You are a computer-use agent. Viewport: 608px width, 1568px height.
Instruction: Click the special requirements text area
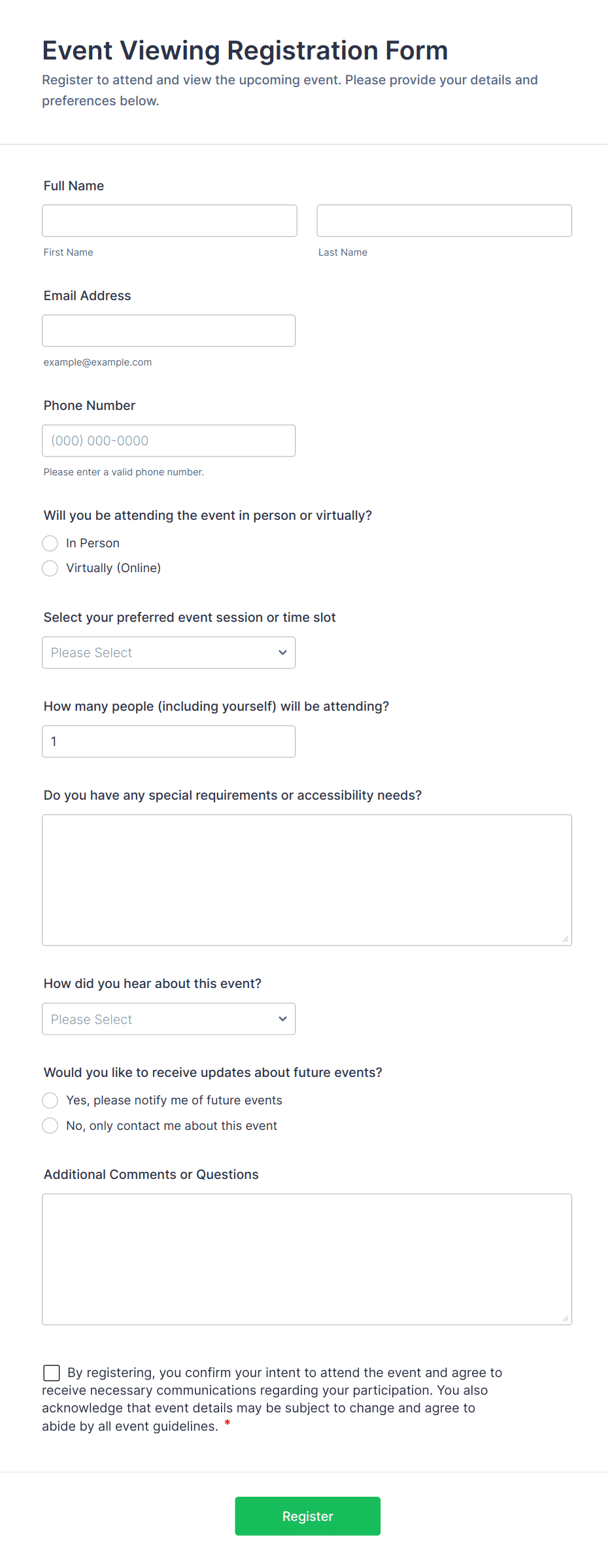point(307,880)
